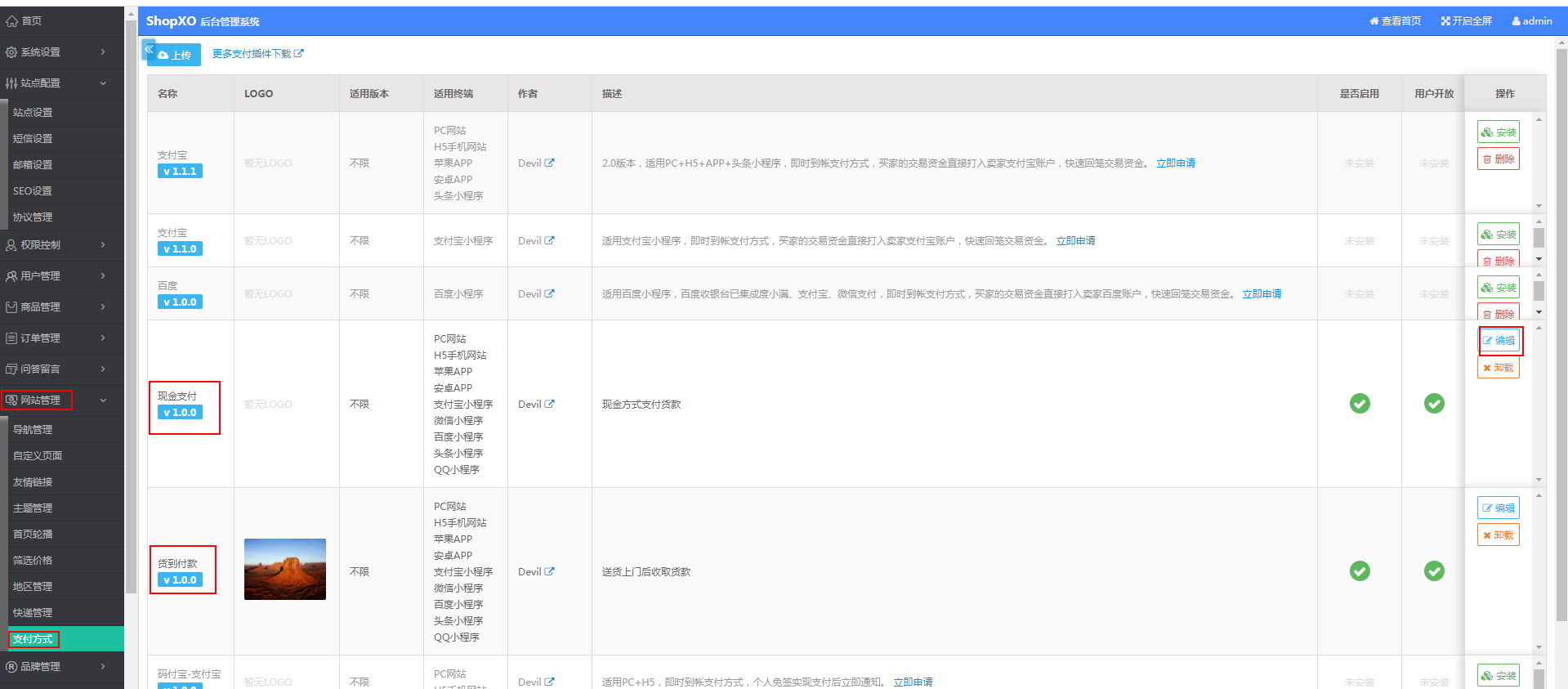Expand the 品牌管理 sidebar menu
The height and width of the screenshot is (689, 1568).
click(61, 667)
